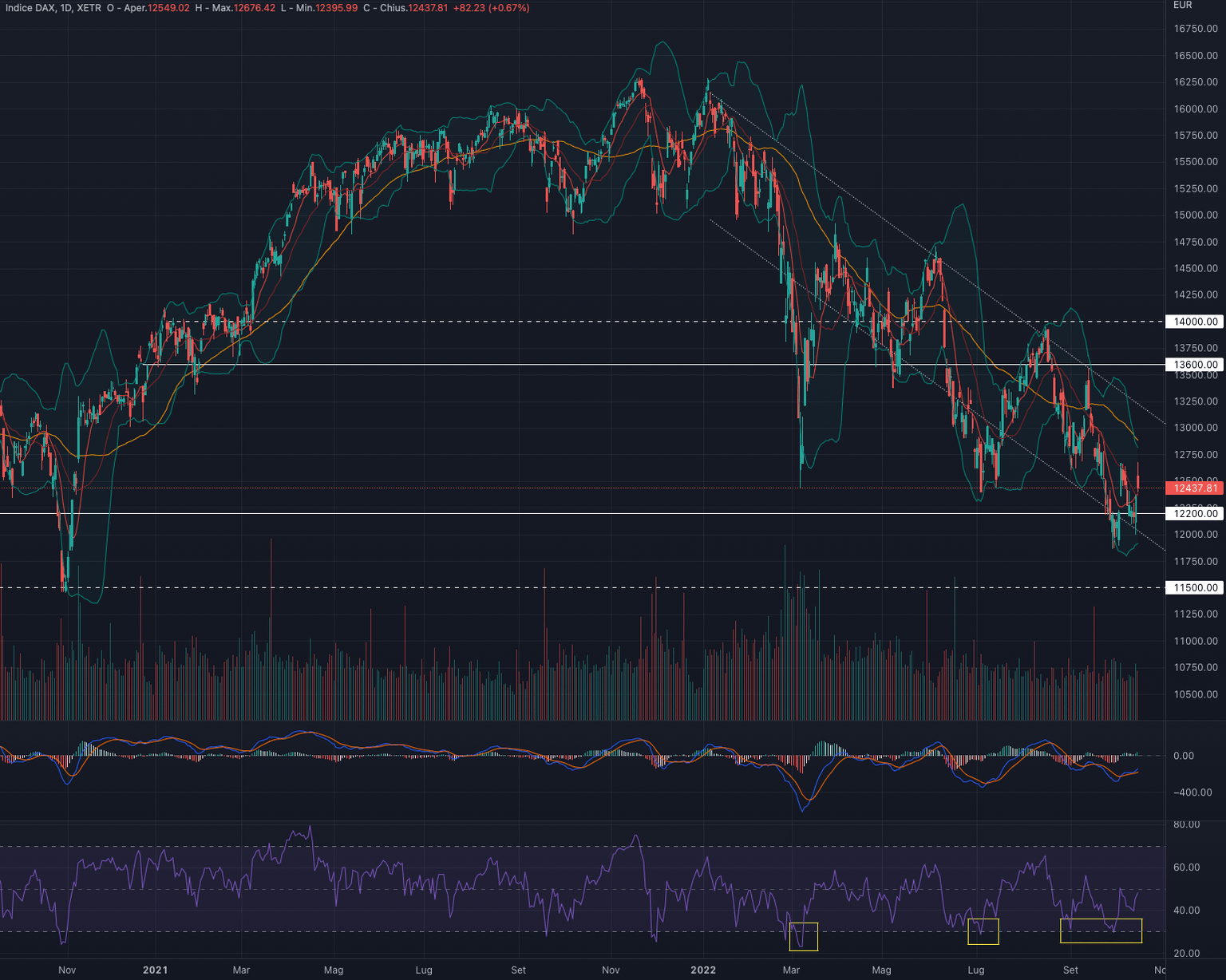Click the 2022 label on time axis
The height and width of the screenshot is (980, 1226).
703,970
